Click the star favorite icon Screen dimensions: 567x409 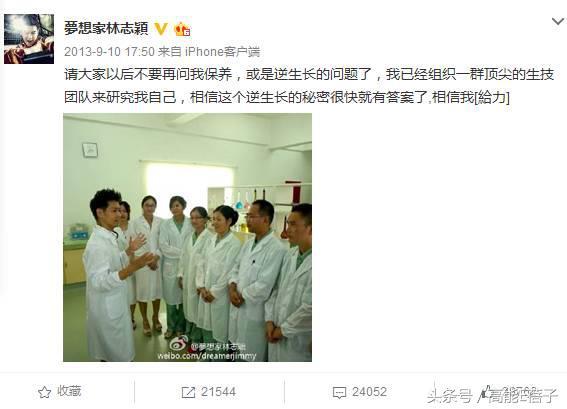(x=44, y=392)
